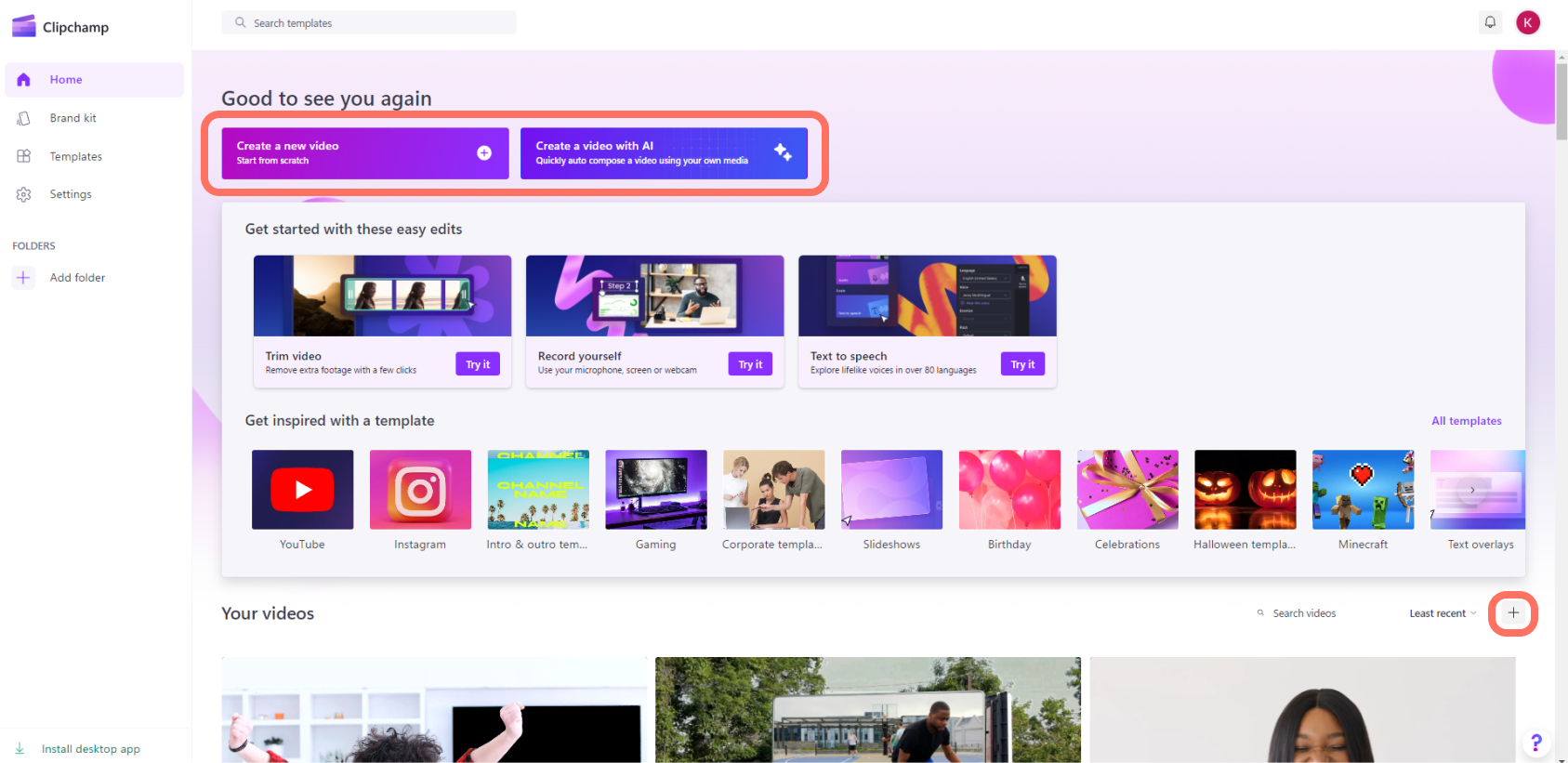Click the Add folder plus icon
The height and width of the screenshot is (763, 1568).
pyautogui.click(x=23, y=278)
